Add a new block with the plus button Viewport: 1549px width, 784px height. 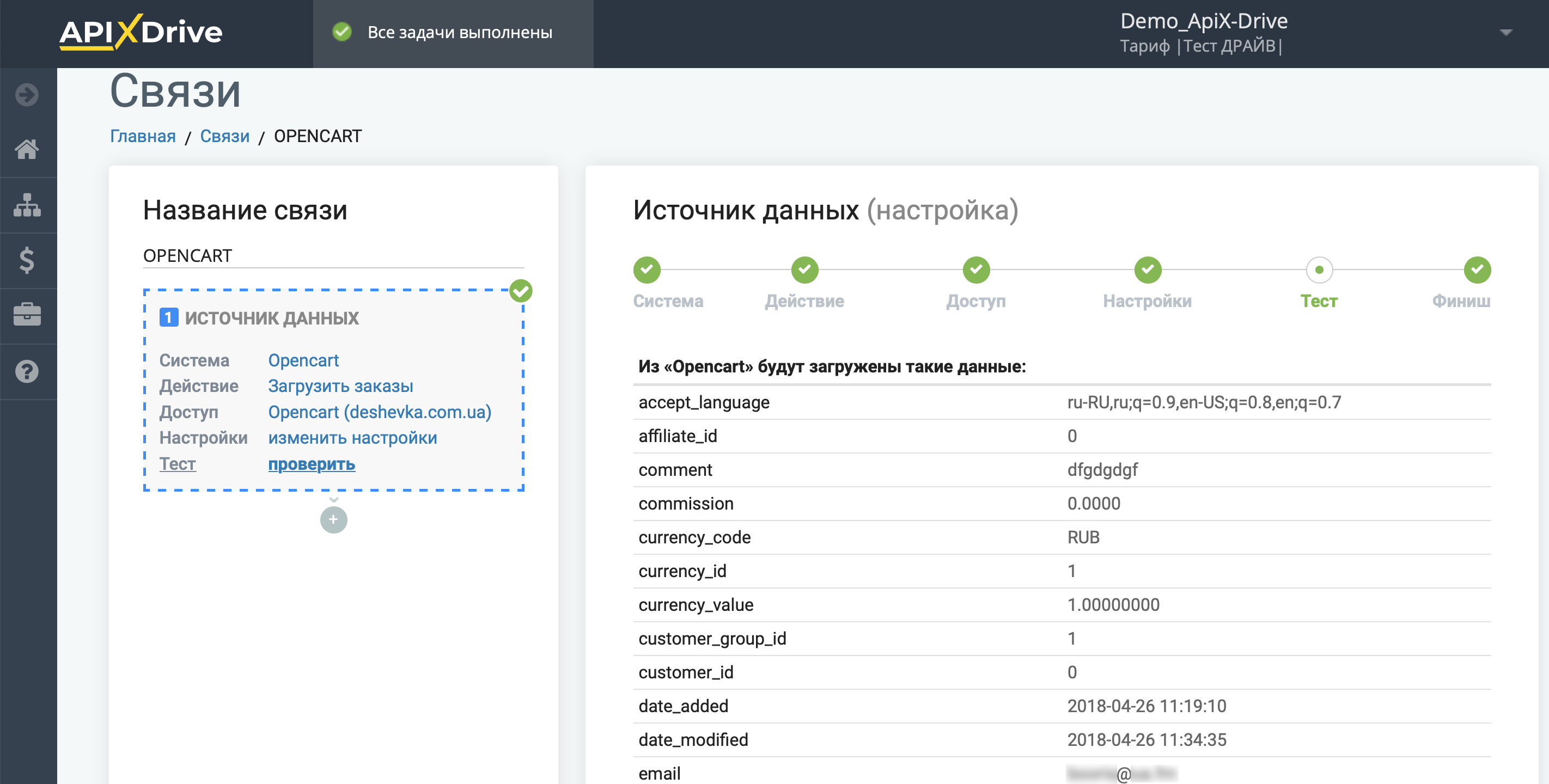[x=334, y=520]
